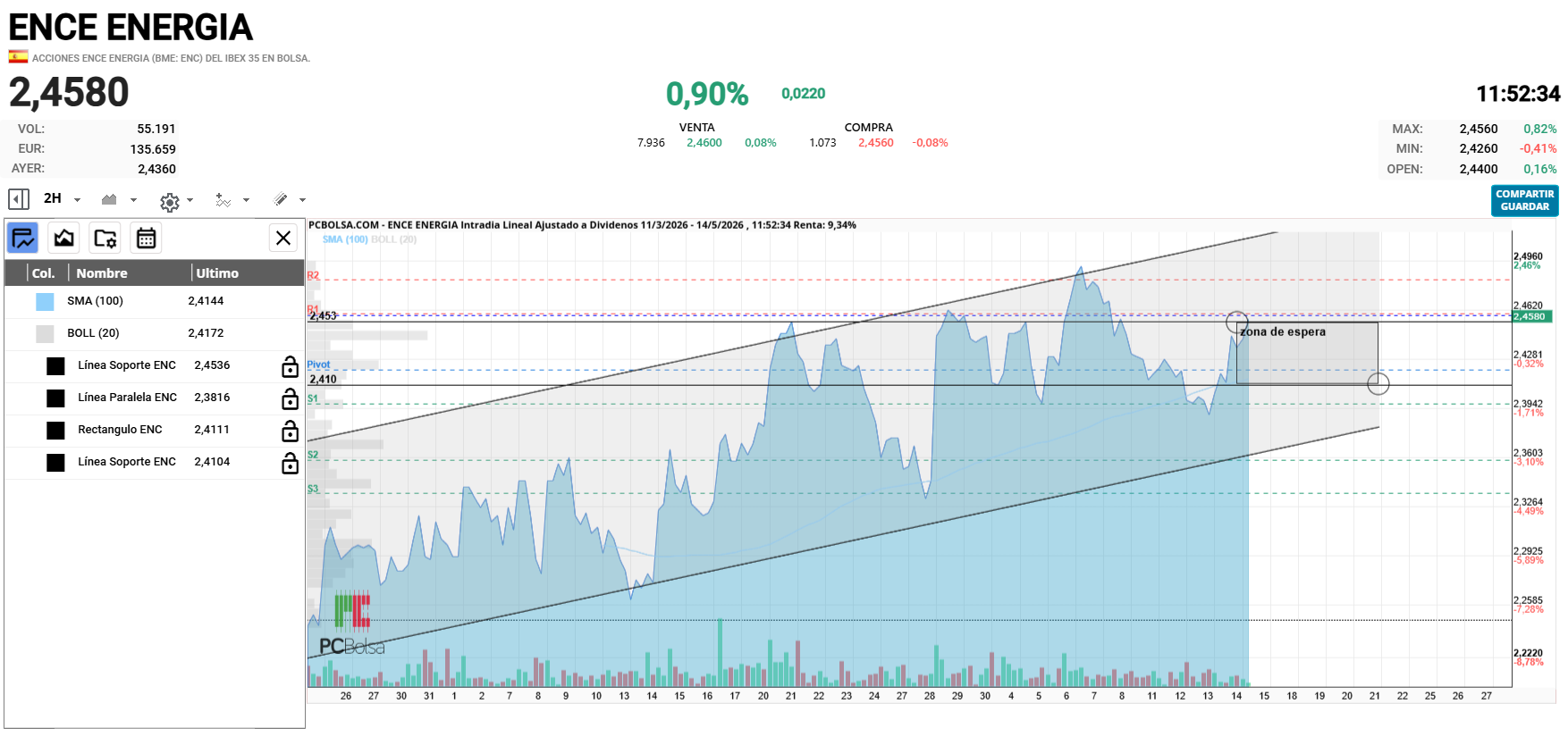
Task: Open the folder settings panel tab icon
Action: click(x=105, y=239)
